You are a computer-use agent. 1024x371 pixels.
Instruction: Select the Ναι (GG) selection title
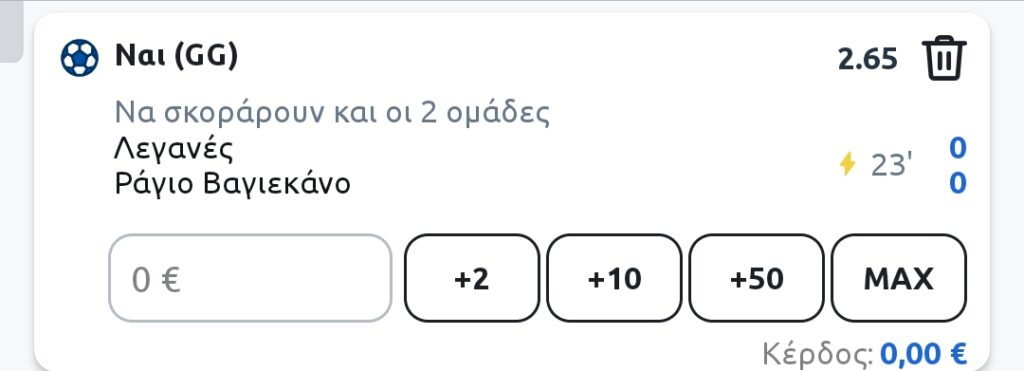[x=176, y=57]
